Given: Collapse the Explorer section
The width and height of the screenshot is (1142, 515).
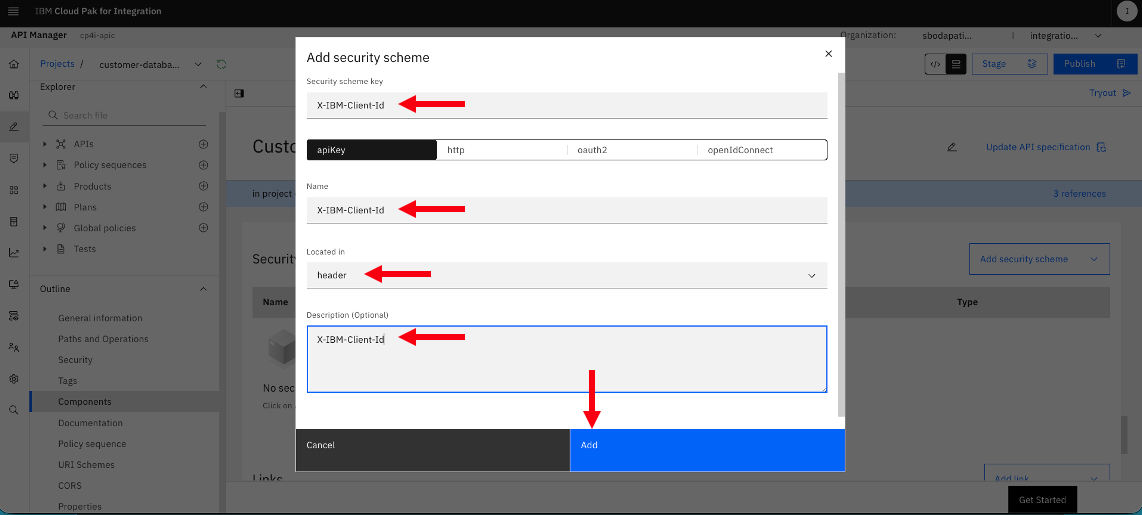Looking at the screenshot, I should [203, 87].
